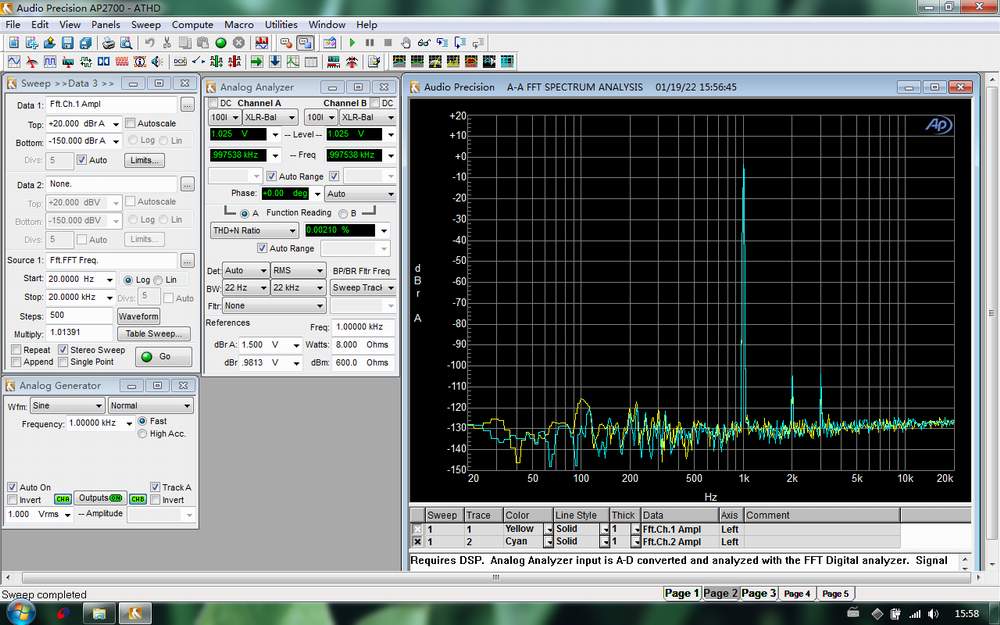Click the Waveform button
This screenshot has width=1000, height=625.
pos(138,316)
